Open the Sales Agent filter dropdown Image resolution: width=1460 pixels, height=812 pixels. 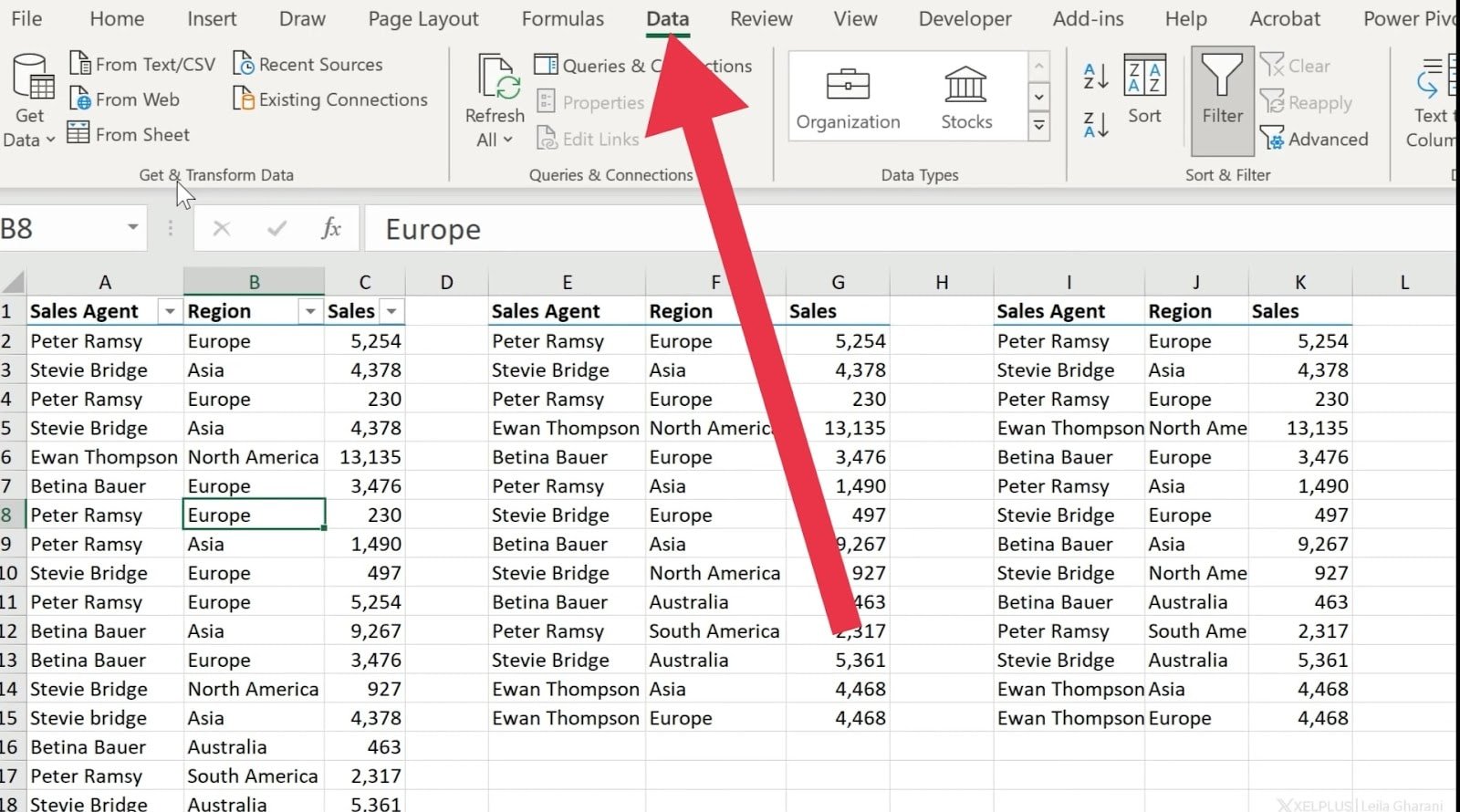point(170,312)
